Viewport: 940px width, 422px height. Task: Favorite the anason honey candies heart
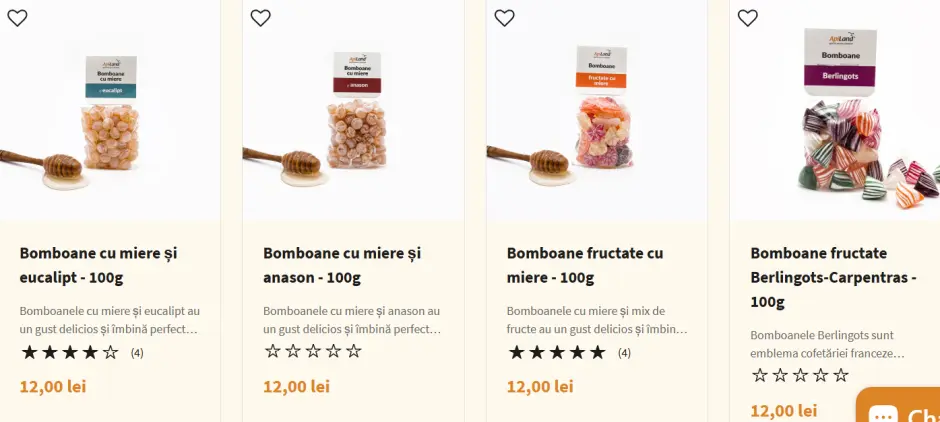pyautogui.click(x=261, y=18)
